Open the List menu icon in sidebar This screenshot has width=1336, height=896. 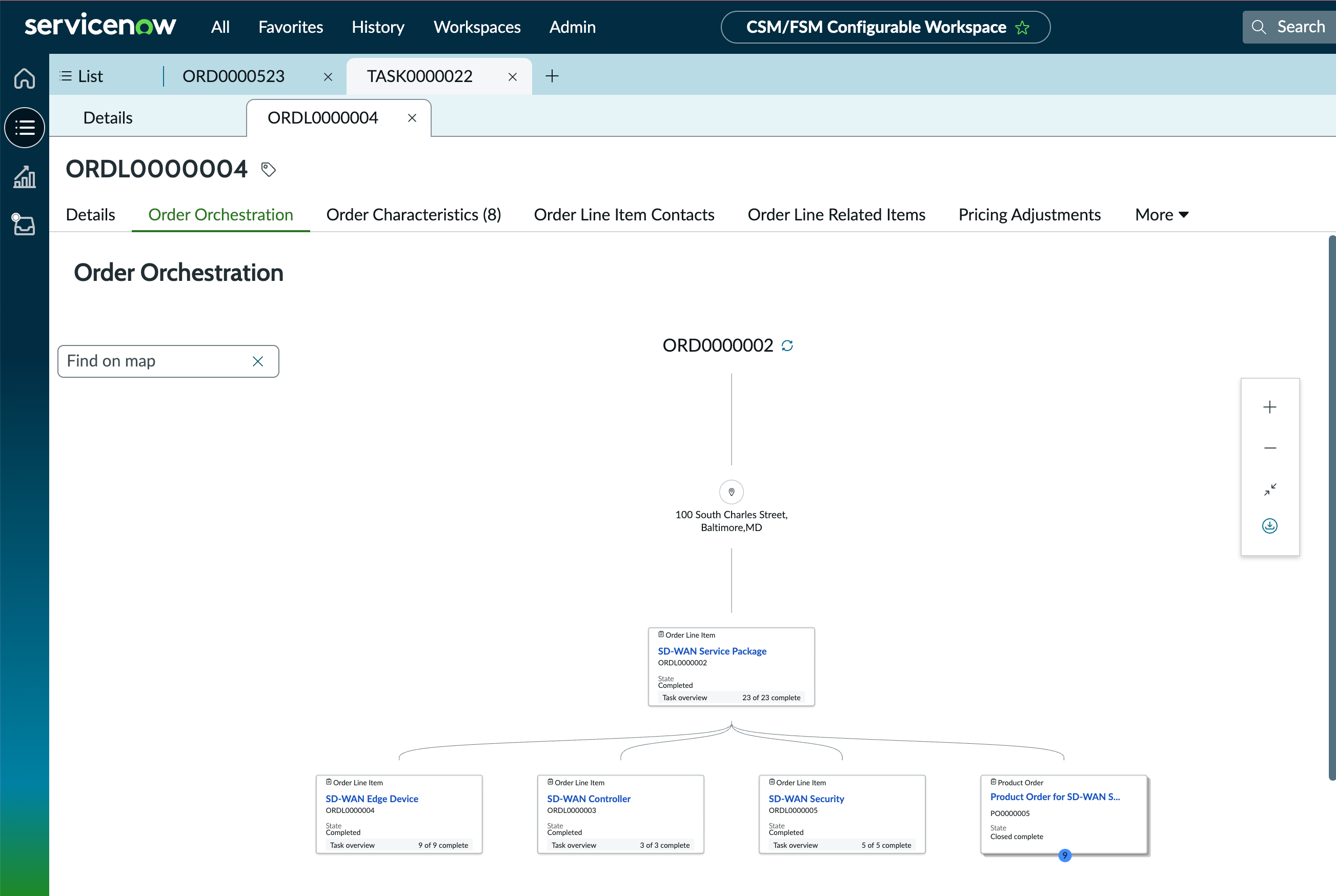click(25, 128)
